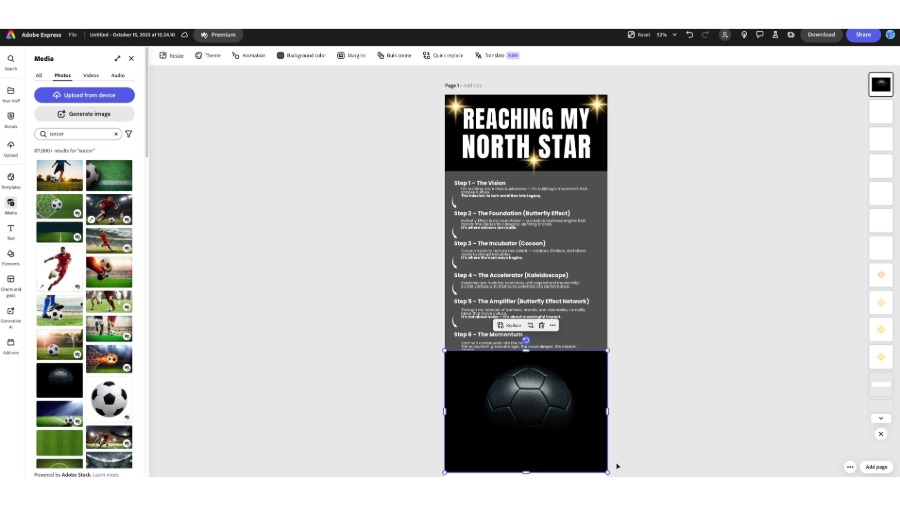Open the beaker labs icon
This screenshot has width=900, height=506.
(775, 35)
